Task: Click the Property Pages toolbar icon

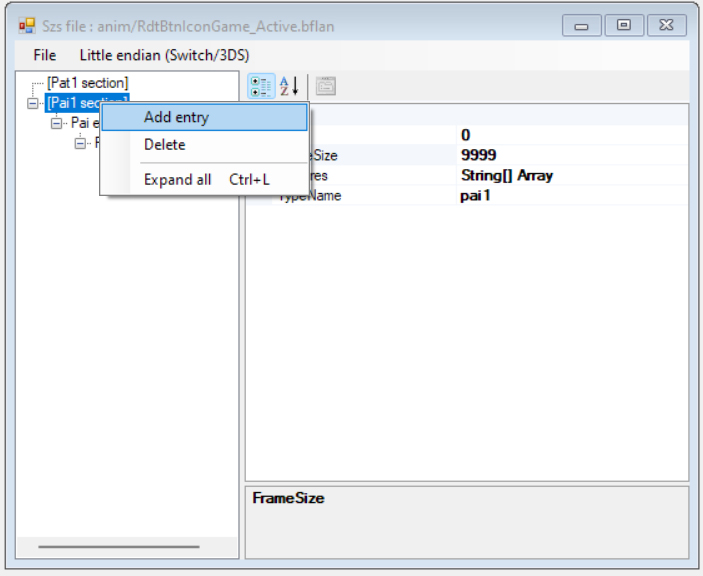Action: pyautogui.click(x=326, y=86)
